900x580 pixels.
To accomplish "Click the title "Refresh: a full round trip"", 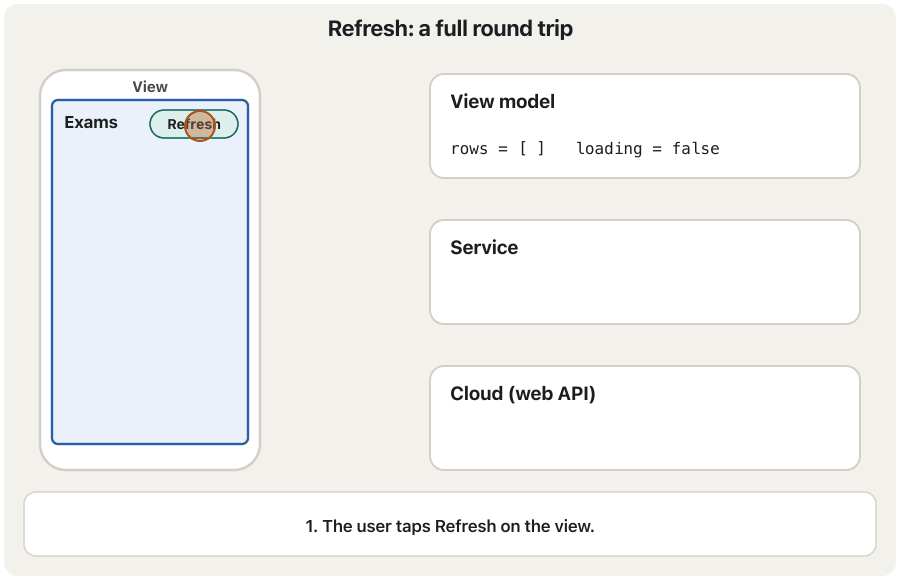I will 450,29.
